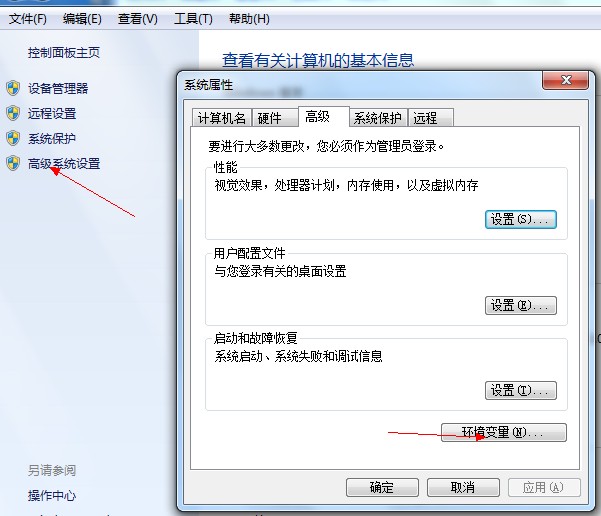Viewport: 601px width, 516px height.
Task: Confirm with the 确定 button
Action: pos(382,487)
